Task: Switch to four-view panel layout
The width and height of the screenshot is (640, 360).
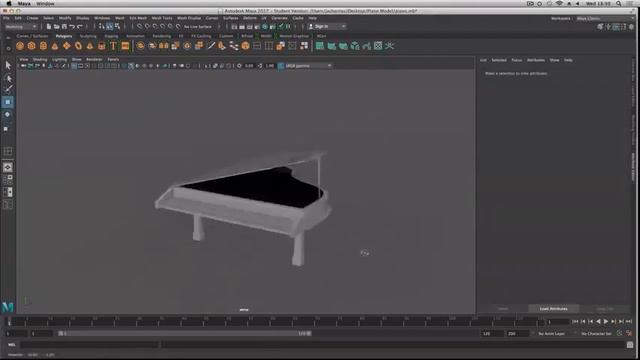Action: point(8,180)
